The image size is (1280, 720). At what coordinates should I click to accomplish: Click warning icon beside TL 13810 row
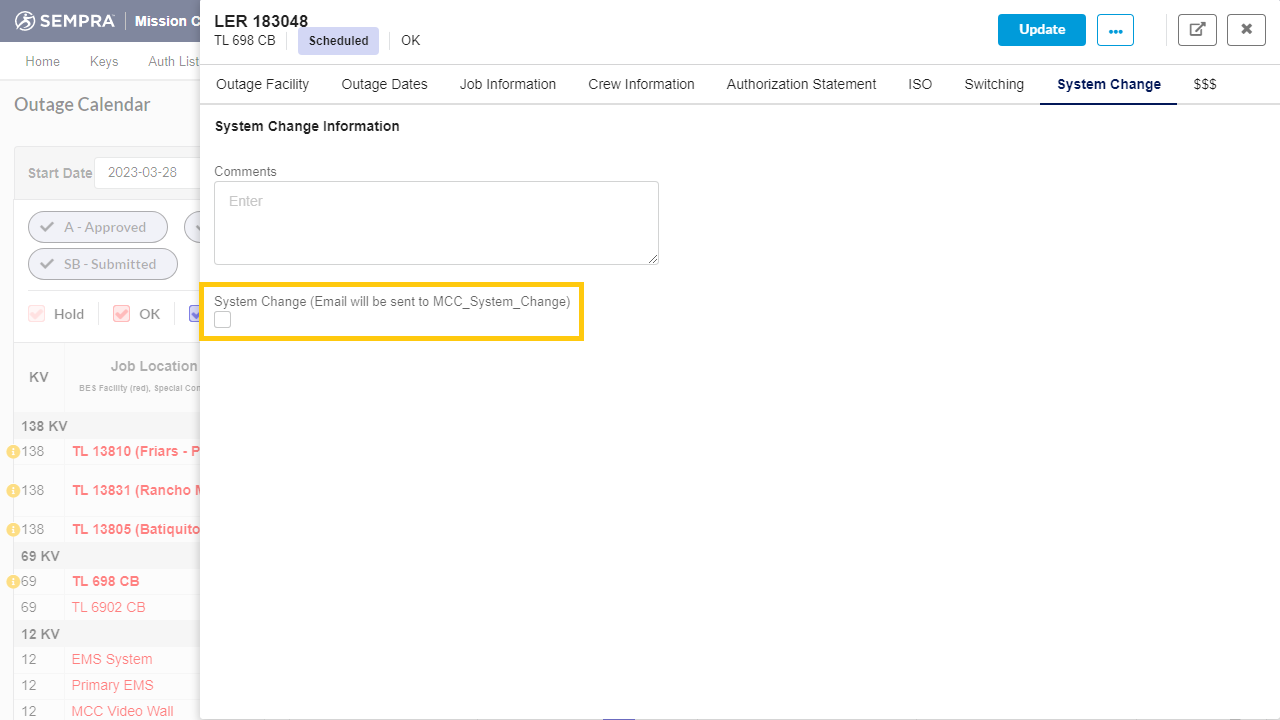pos(13,452)
